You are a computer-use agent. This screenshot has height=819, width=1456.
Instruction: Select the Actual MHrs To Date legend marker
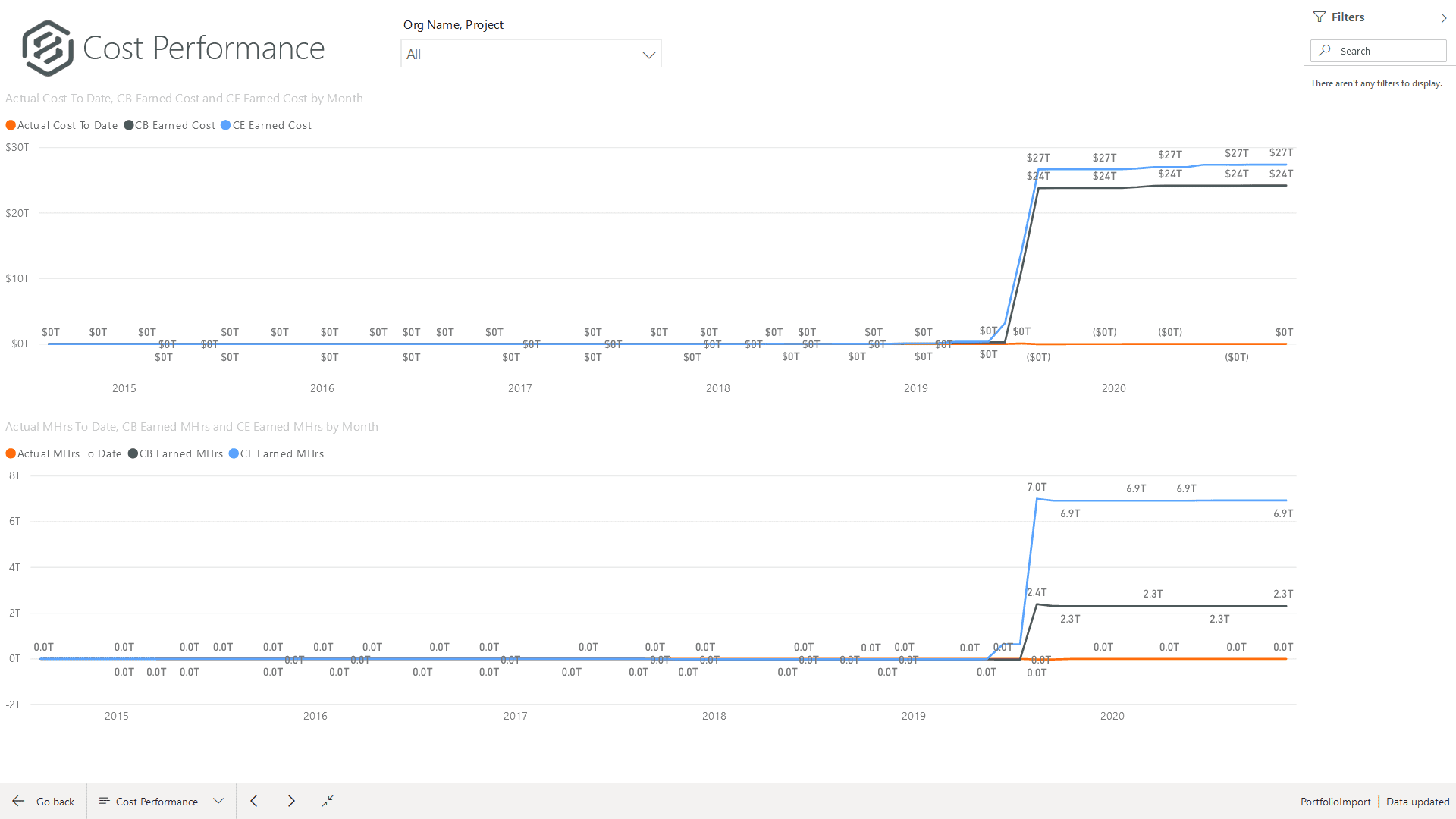[x=11, y=453]
